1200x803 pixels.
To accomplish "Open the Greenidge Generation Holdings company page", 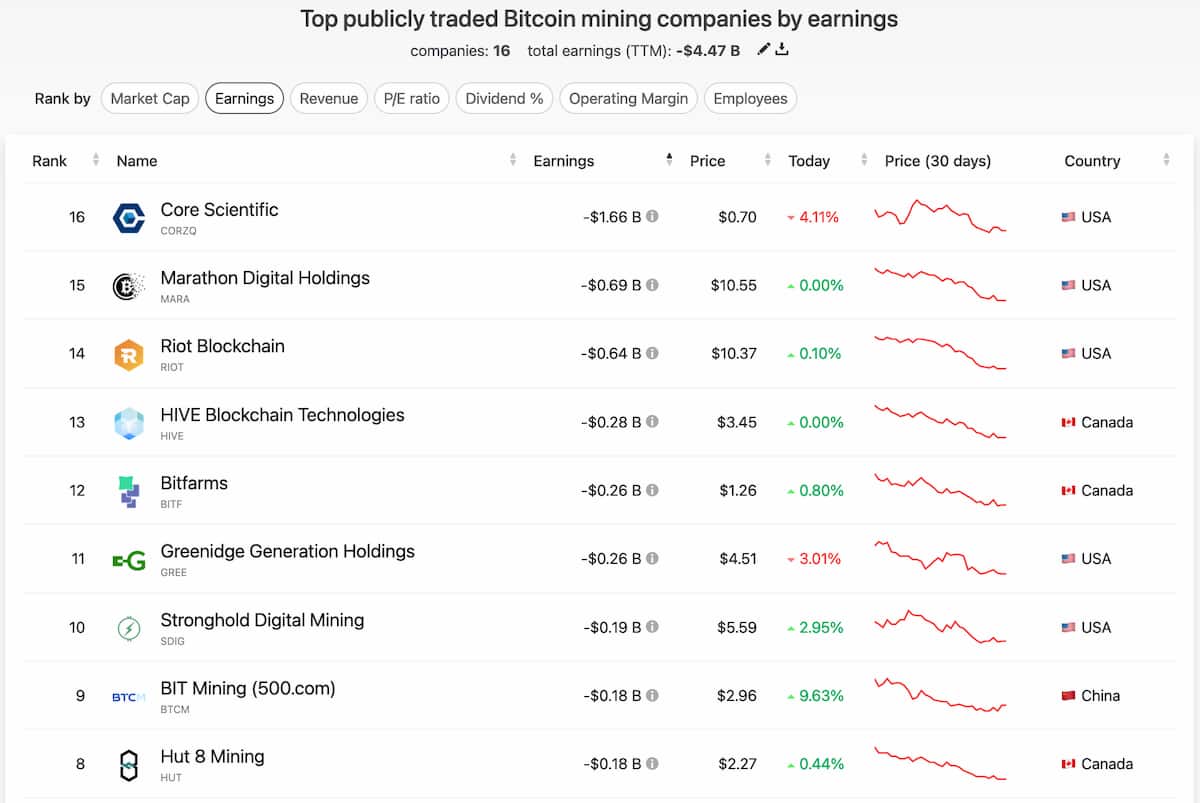I will tap(286, 551).
